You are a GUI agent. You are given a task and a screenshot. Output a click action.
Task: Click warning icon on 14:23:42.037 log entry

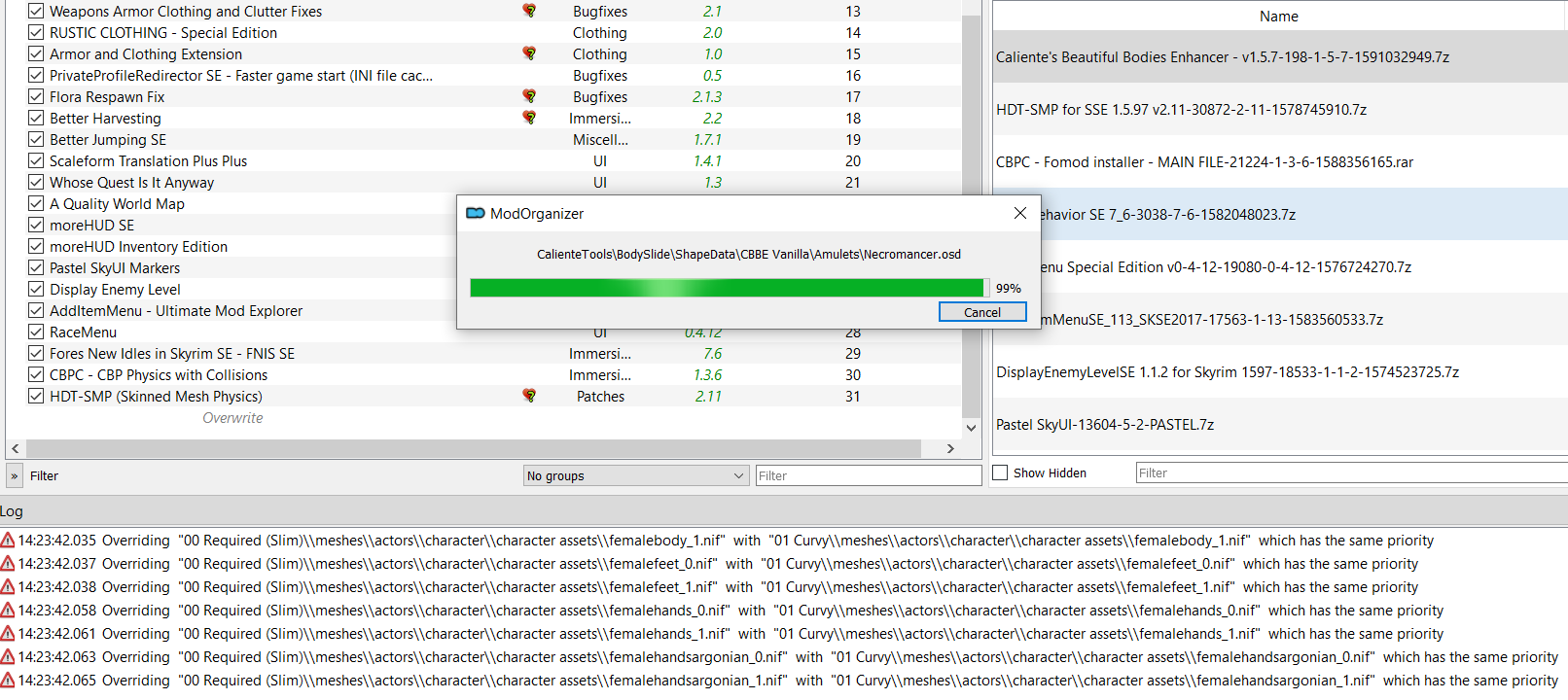[8, 564]
